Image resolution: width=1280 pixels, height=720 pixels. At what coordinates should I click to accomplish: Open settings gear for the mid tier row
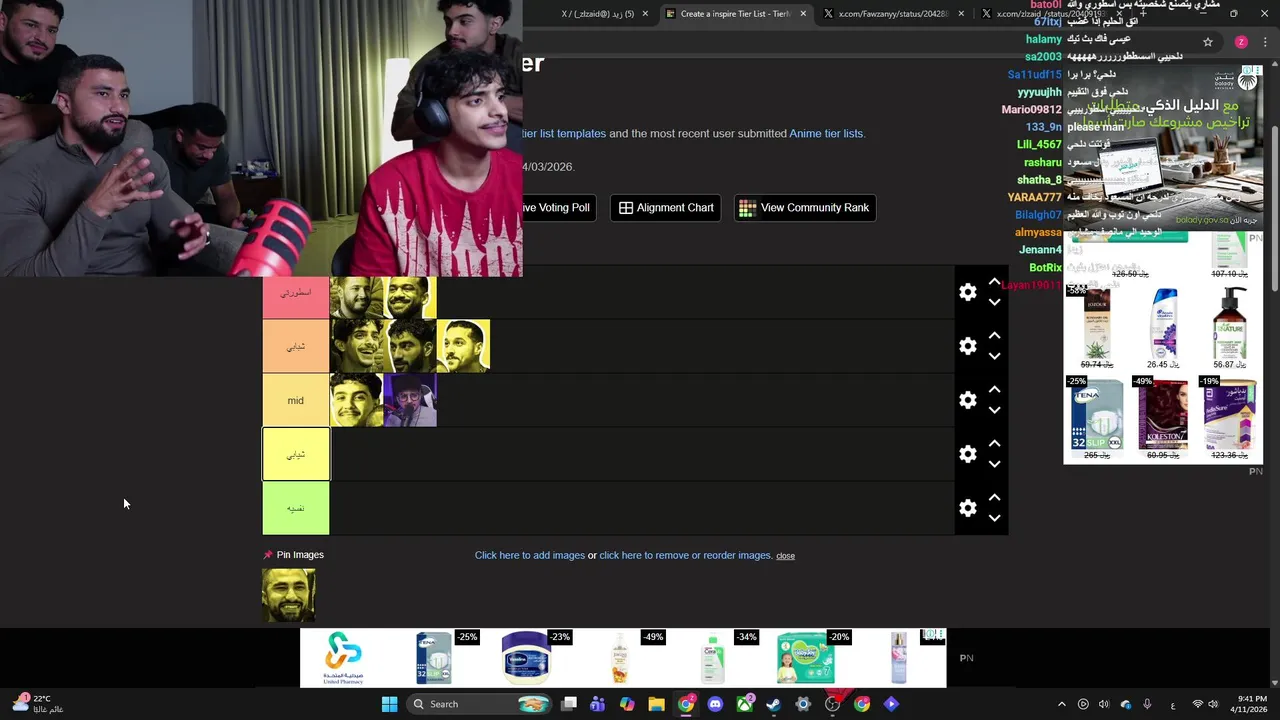pos(967,400)
